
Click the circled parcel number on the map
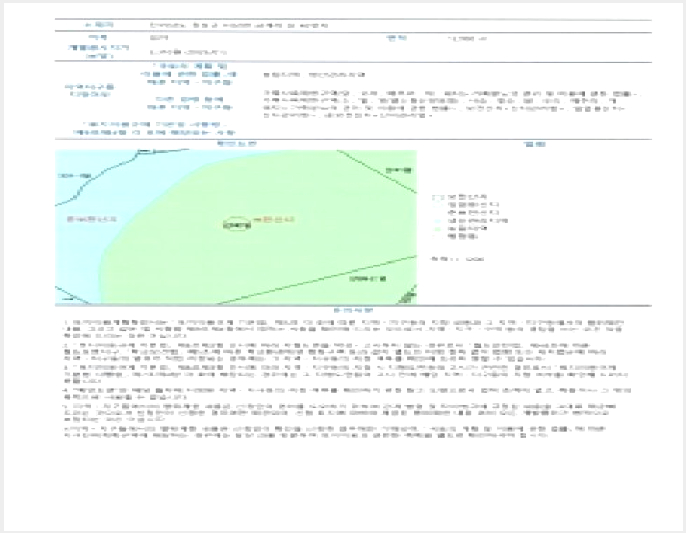(x=237, y=226)
